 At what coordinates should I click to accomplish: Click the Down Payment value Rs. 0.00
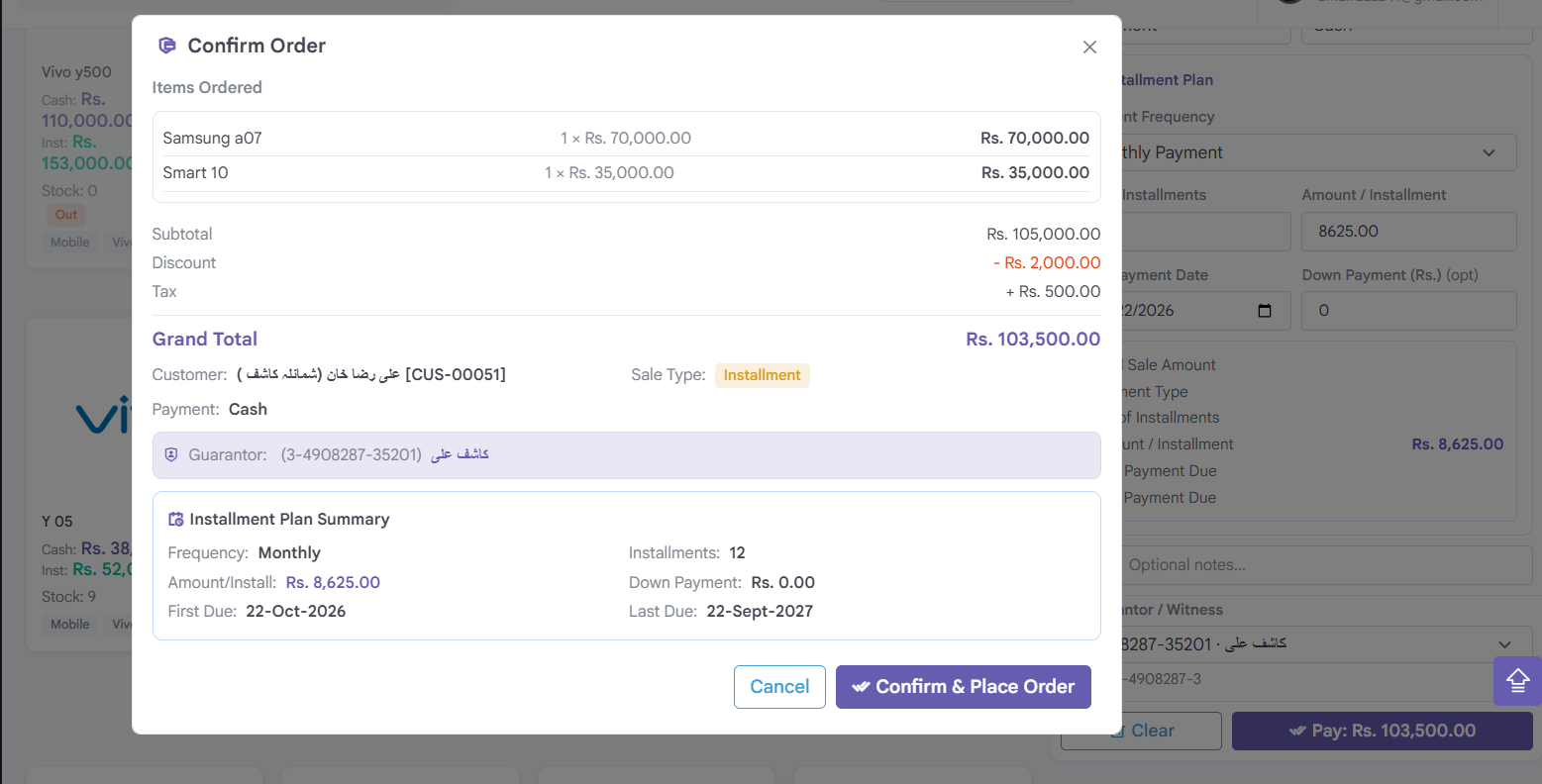click(783, 583)
